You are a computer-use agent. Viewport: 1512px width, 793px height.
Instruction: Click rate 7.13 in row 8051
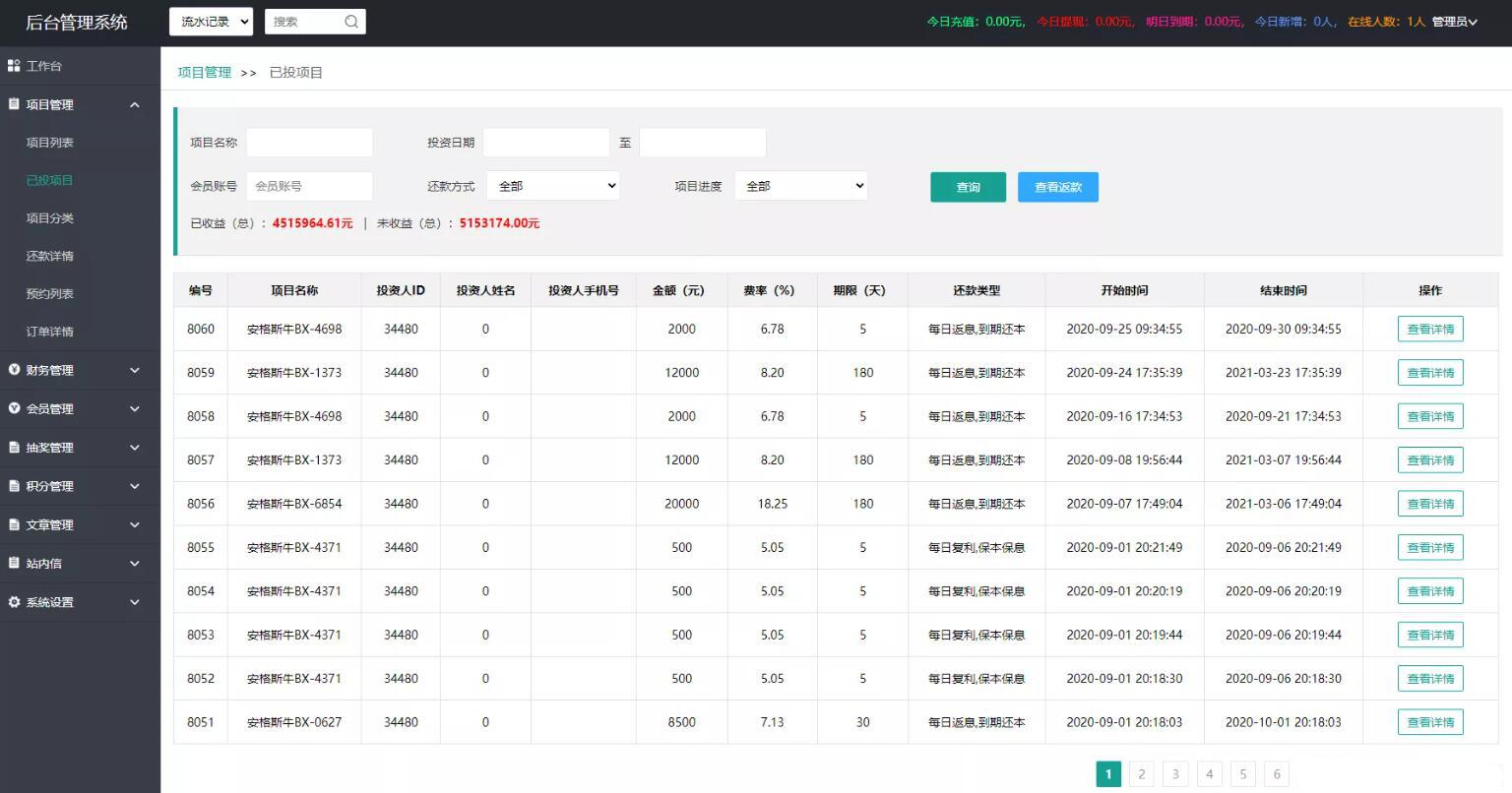[773, 722]
